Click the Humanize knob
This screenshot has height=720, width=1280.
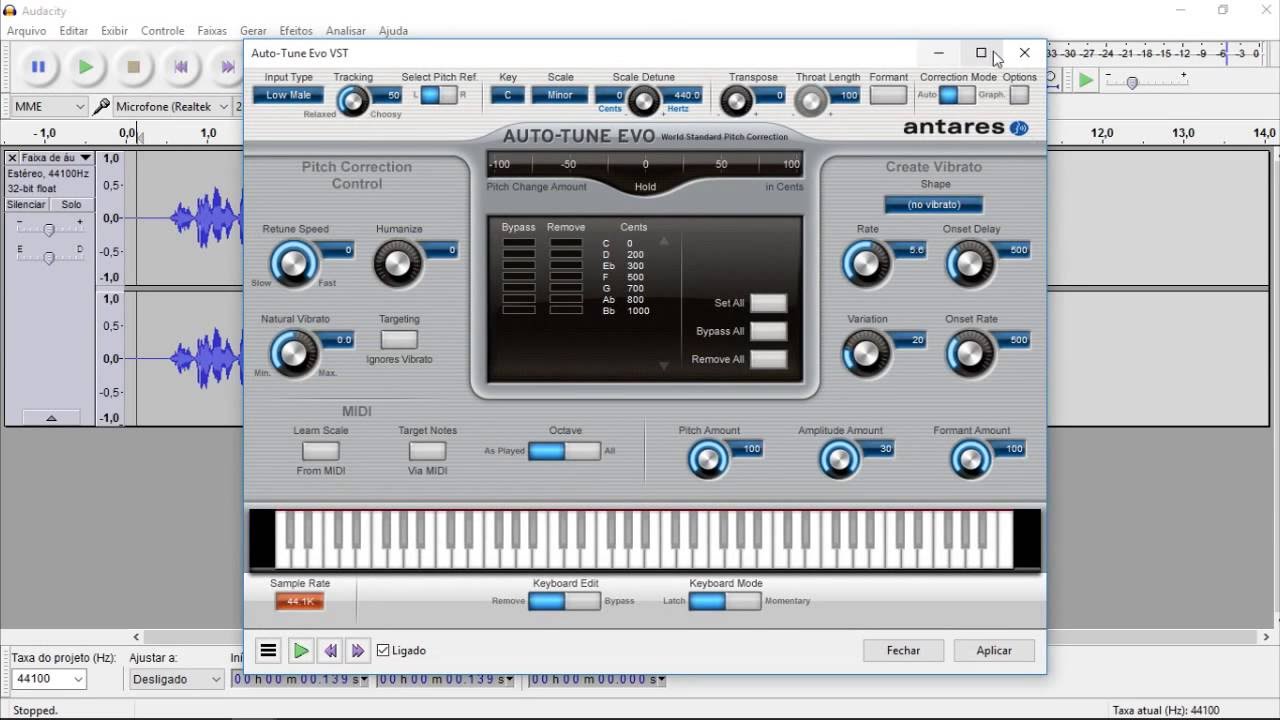pyautogui.click(x=397, y=263)
